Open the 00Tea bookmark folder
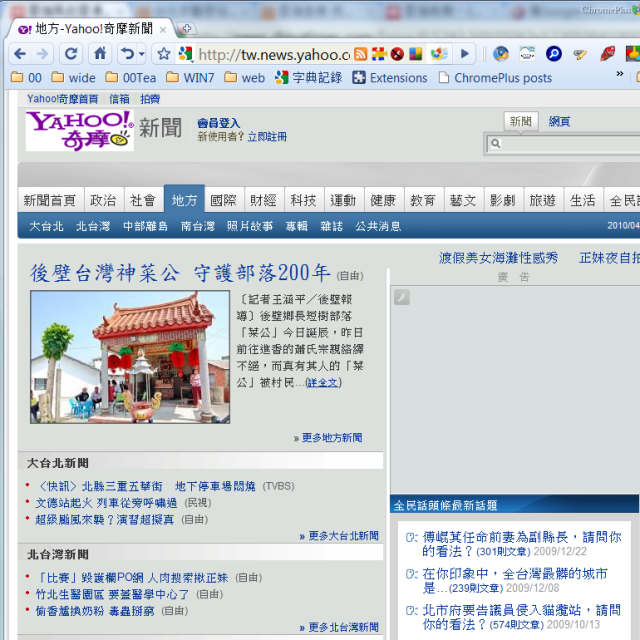Viewport: 640px width, 640px height. click(x=131, y=78)
